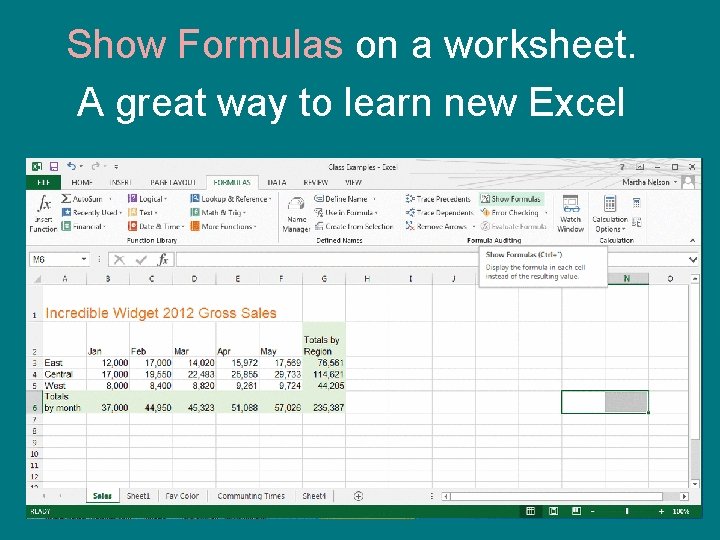Viewport: 720px width, 540px height.
Task: Switch to INSERT ribbon tab
Action: [x=121, y=182]
